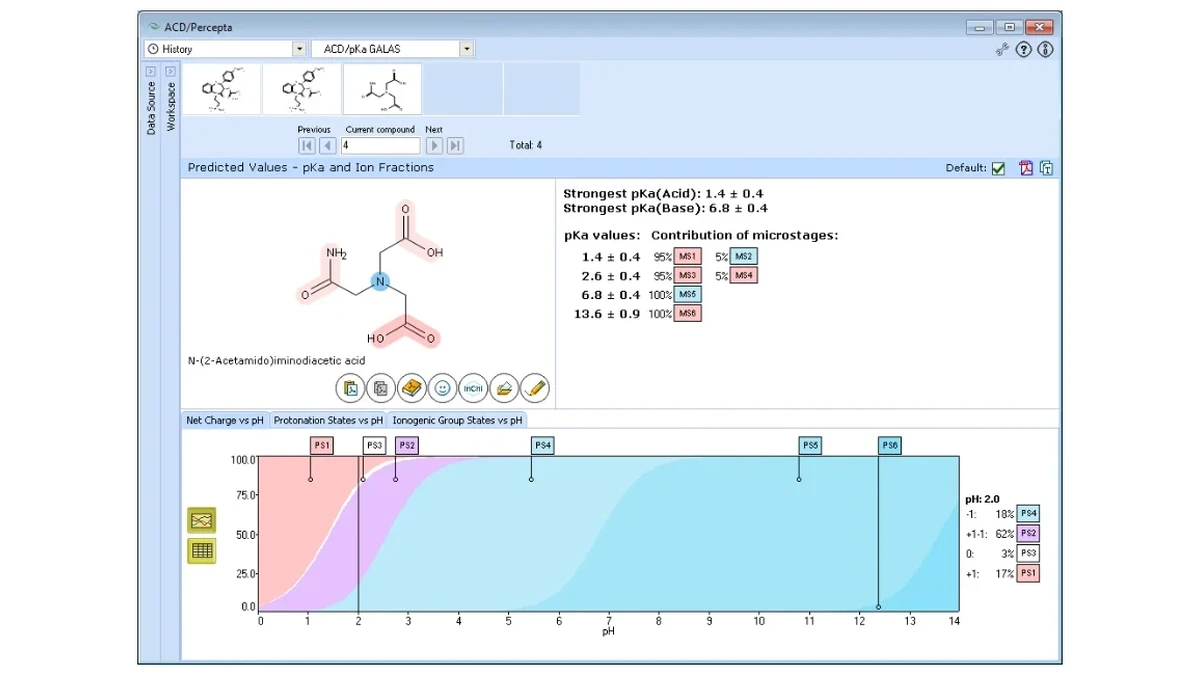Image resolution: width=1200 pixels, height=675 pixels.
Task: Click the PS5 marker label above plot
Action: pyautogui.click(x=810, y=445)
